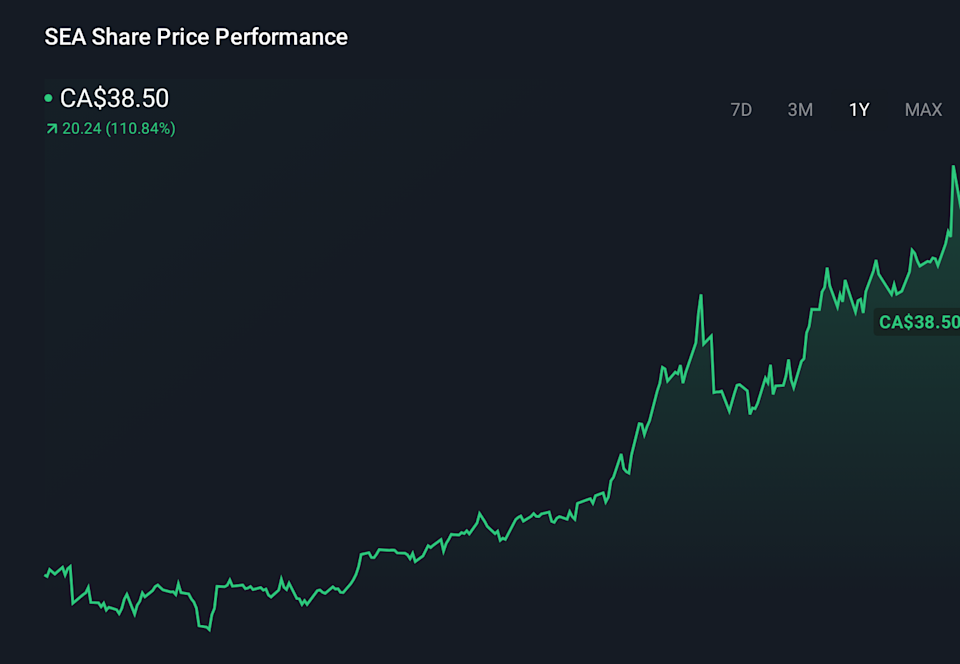Click the lowest dip of the chart line
960x664 pixels.
pyautogui.click(x=208, y=629)
